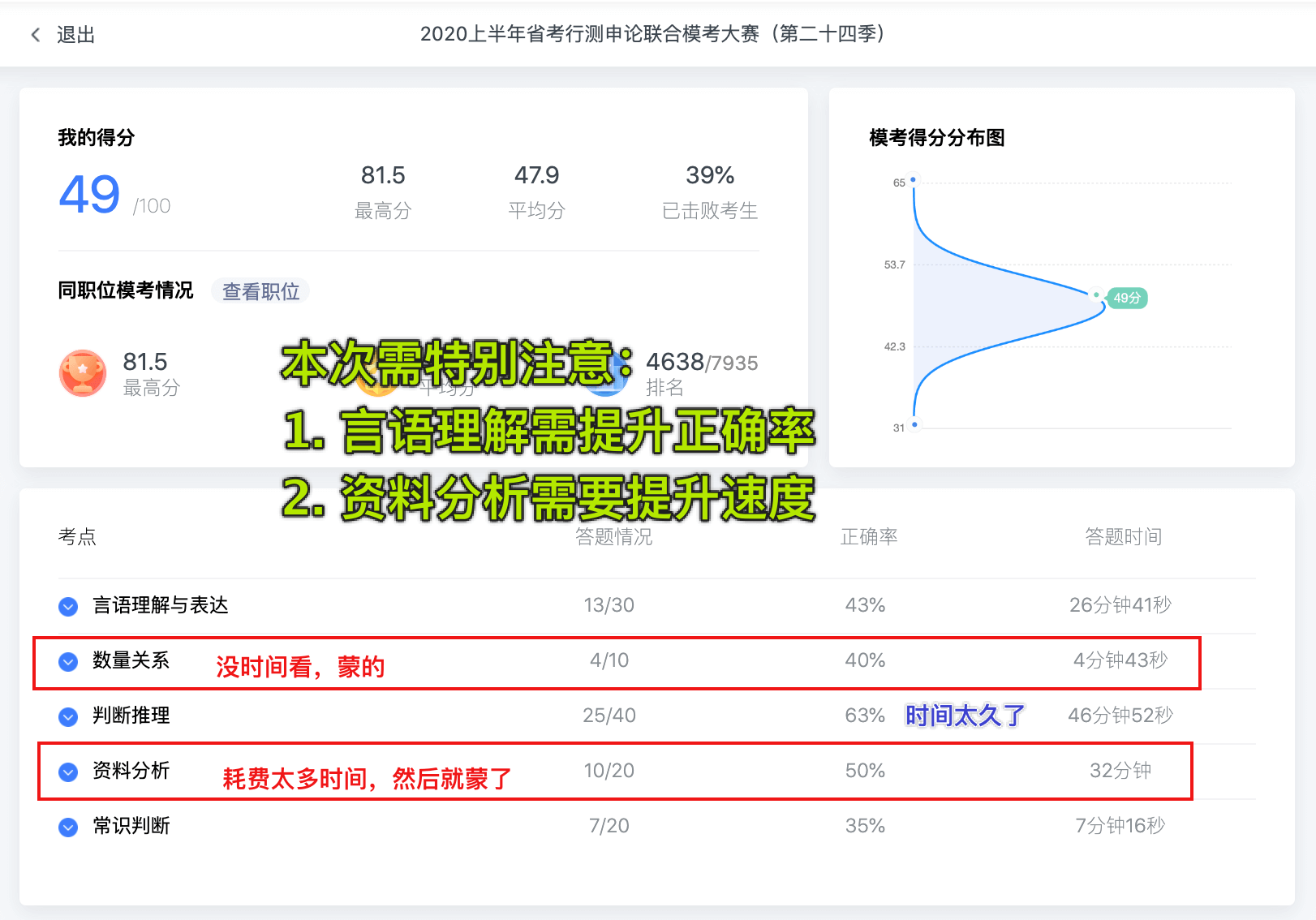Select the 判断推理 topic label

click(131, 716)
